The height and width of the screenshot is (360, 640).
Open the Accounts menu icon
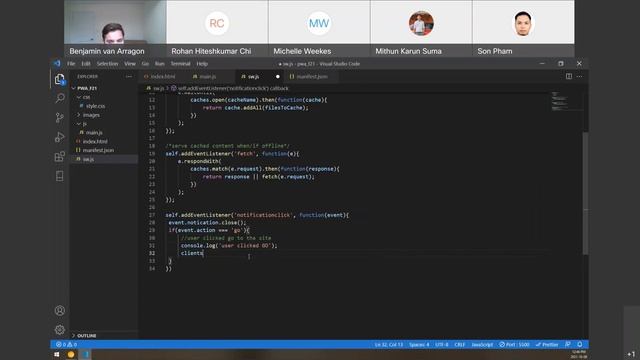coord(60,311)
